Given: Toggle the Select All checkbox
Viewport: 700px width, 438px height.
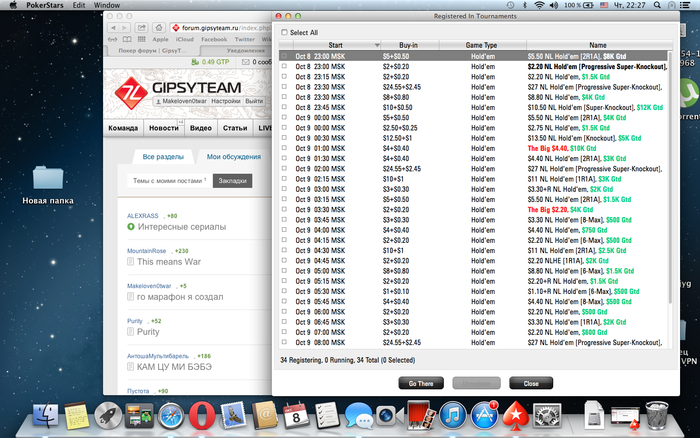Looking at the screenshot, I should (x=284, y=33).
